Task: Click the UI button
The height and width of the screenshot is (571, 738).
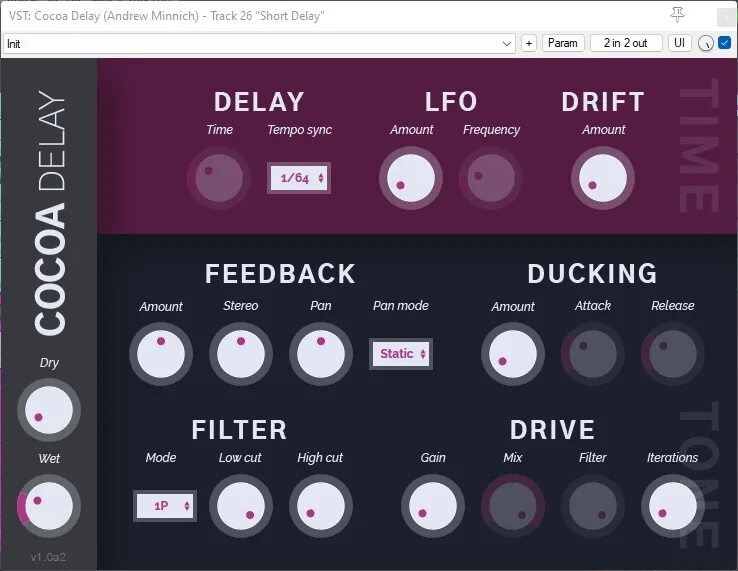Action: point(680,43)
